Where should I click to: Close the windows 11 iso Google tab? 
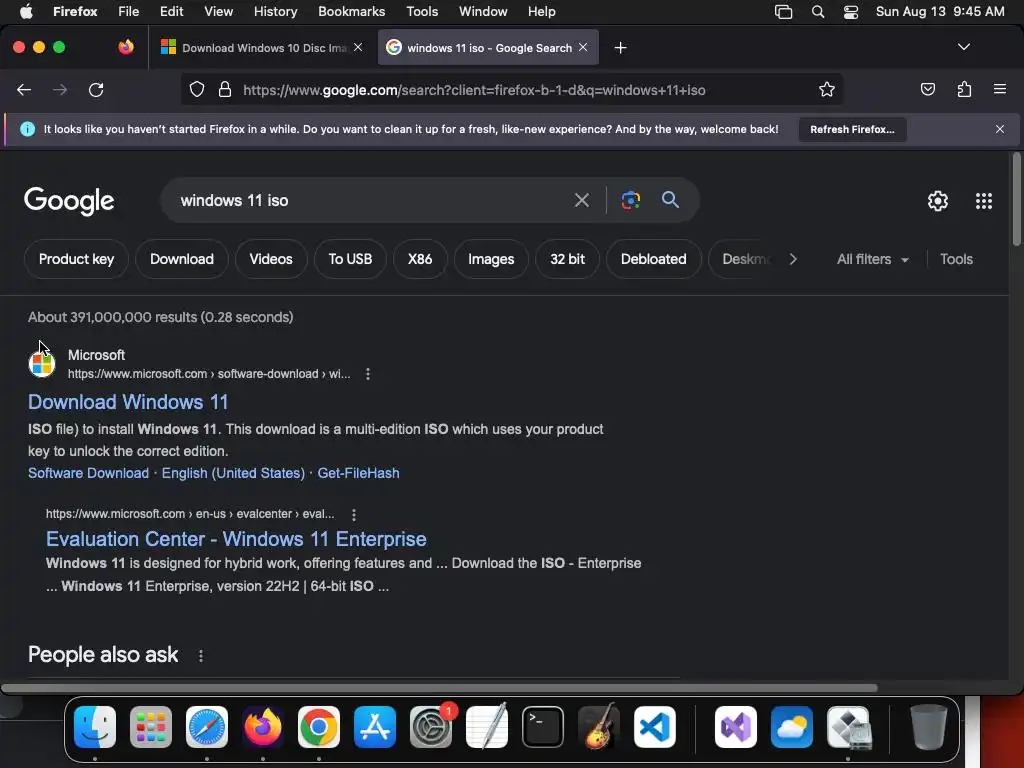(583, 47)
